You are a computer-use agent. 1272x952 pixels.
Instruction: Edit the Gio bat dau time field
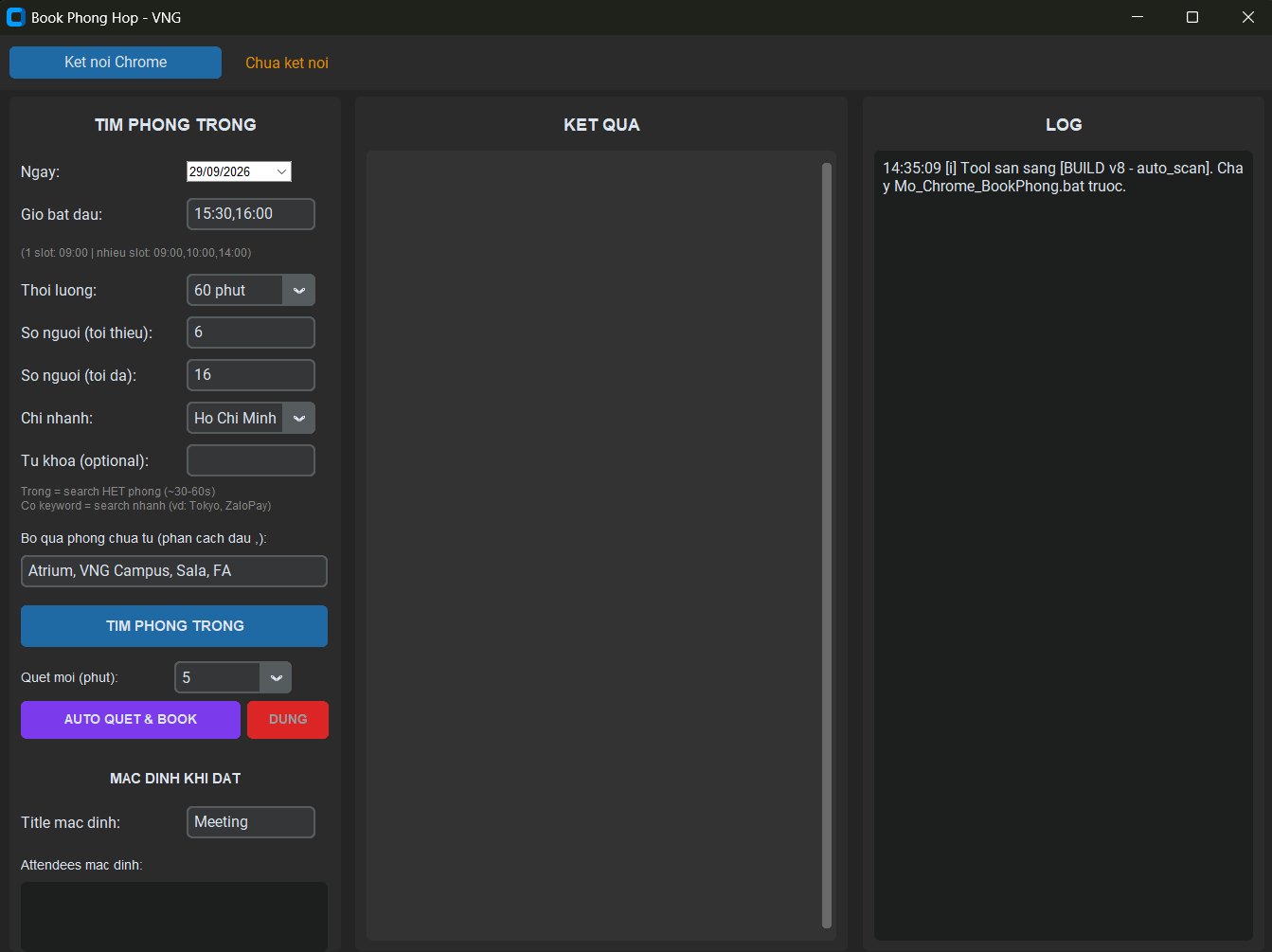[251, 214]
